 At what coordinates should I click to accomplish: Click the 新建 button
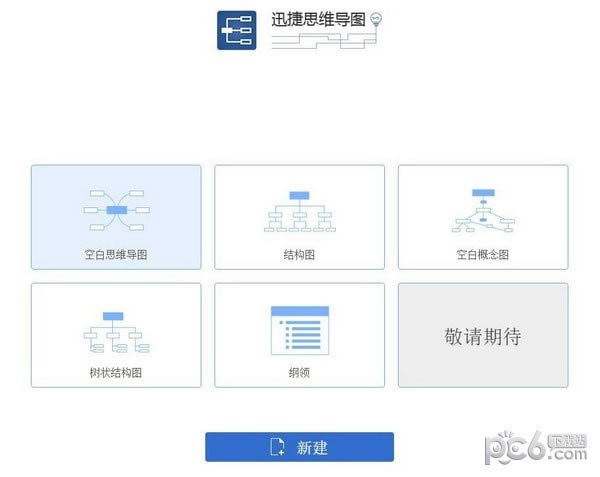click(x=300, y=447)
